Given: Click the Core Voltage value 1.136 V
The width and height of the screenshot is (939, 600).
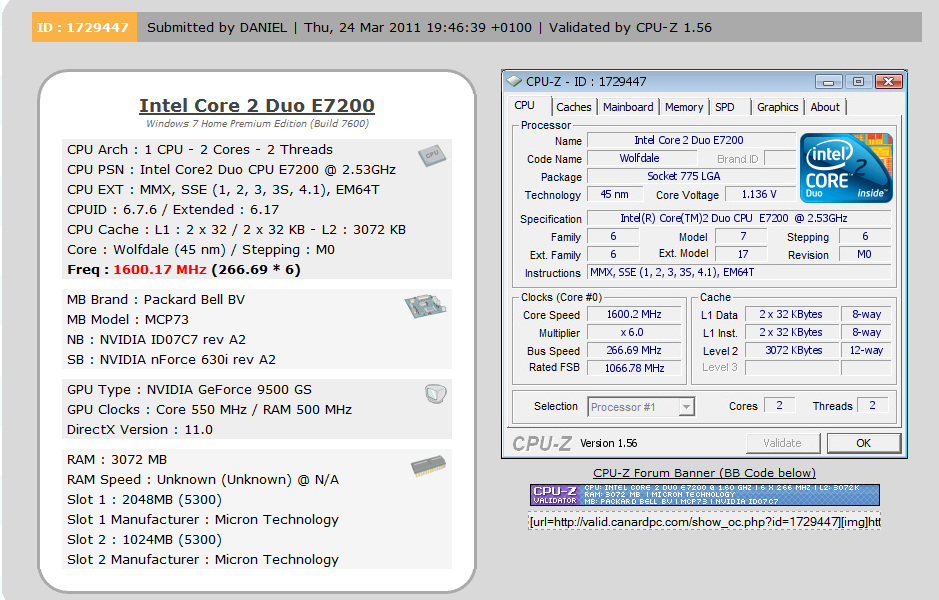Looking at the screenshot, I should 759,194.
